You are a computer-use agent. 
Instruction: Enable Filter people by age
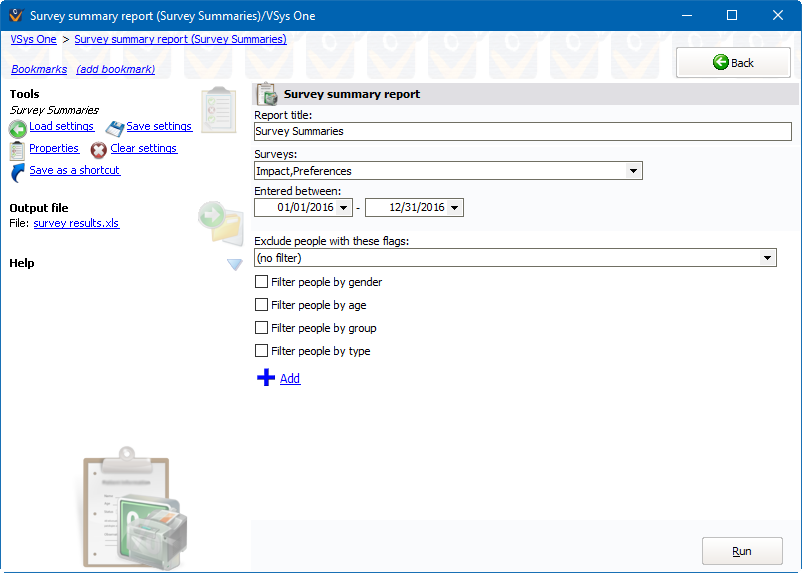pos(261,304)
